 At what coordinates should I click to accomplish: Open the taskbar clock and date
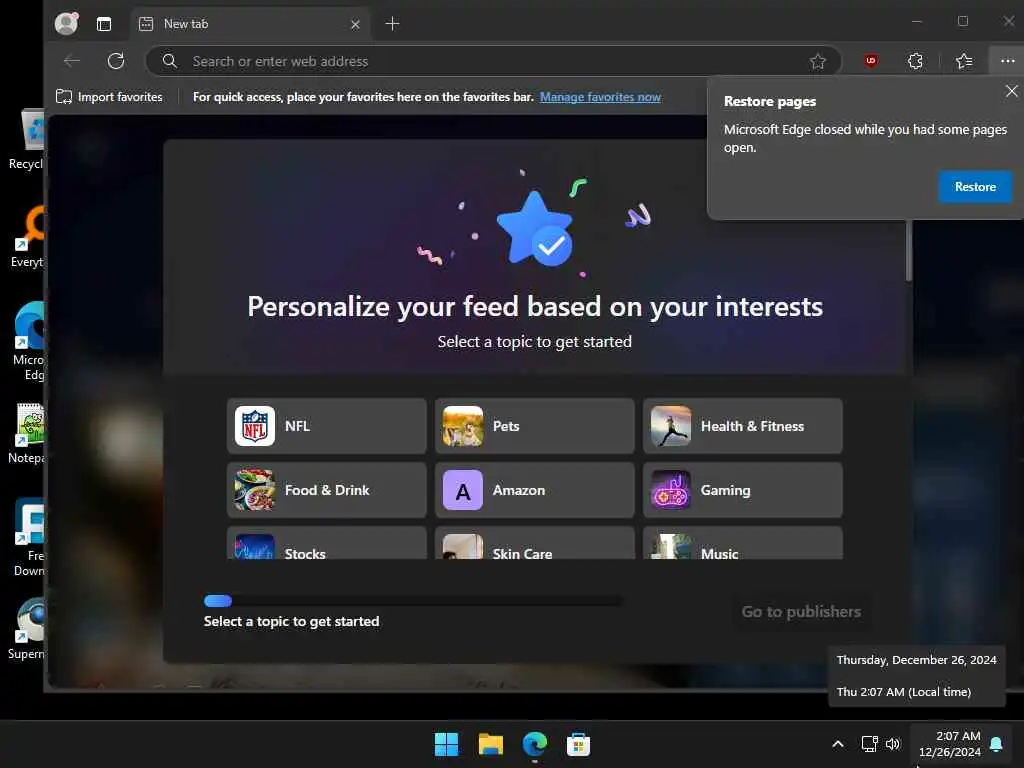click(x=950, y=744)
